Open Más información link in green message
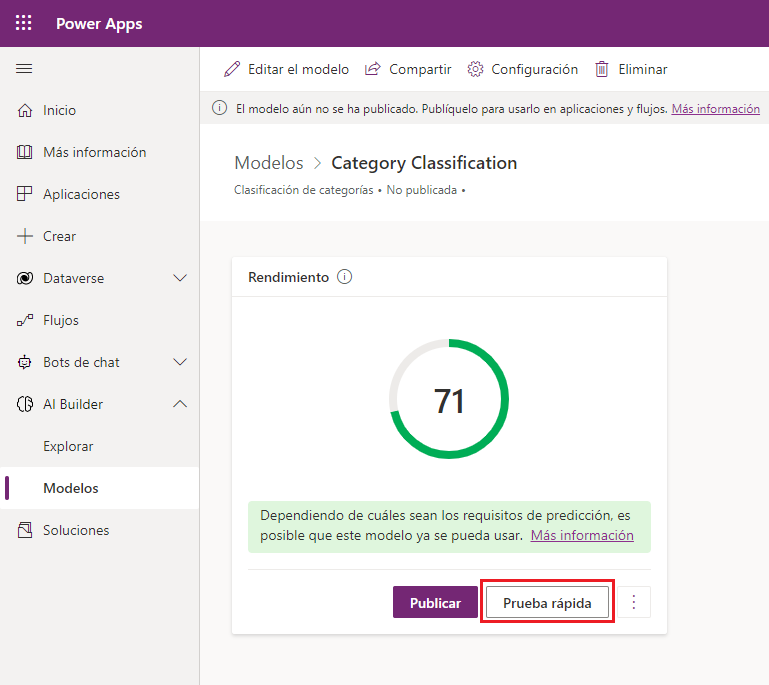The width and height of the screenshot is (769, 685). (582, 535)
